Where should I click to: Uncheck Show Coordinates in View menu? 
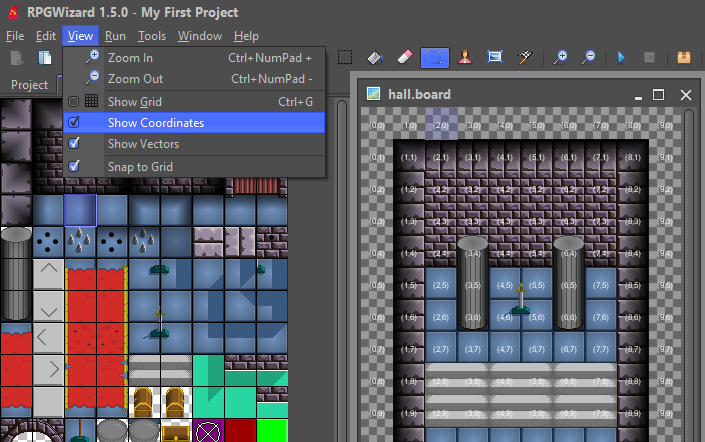(x=74, y=123)
